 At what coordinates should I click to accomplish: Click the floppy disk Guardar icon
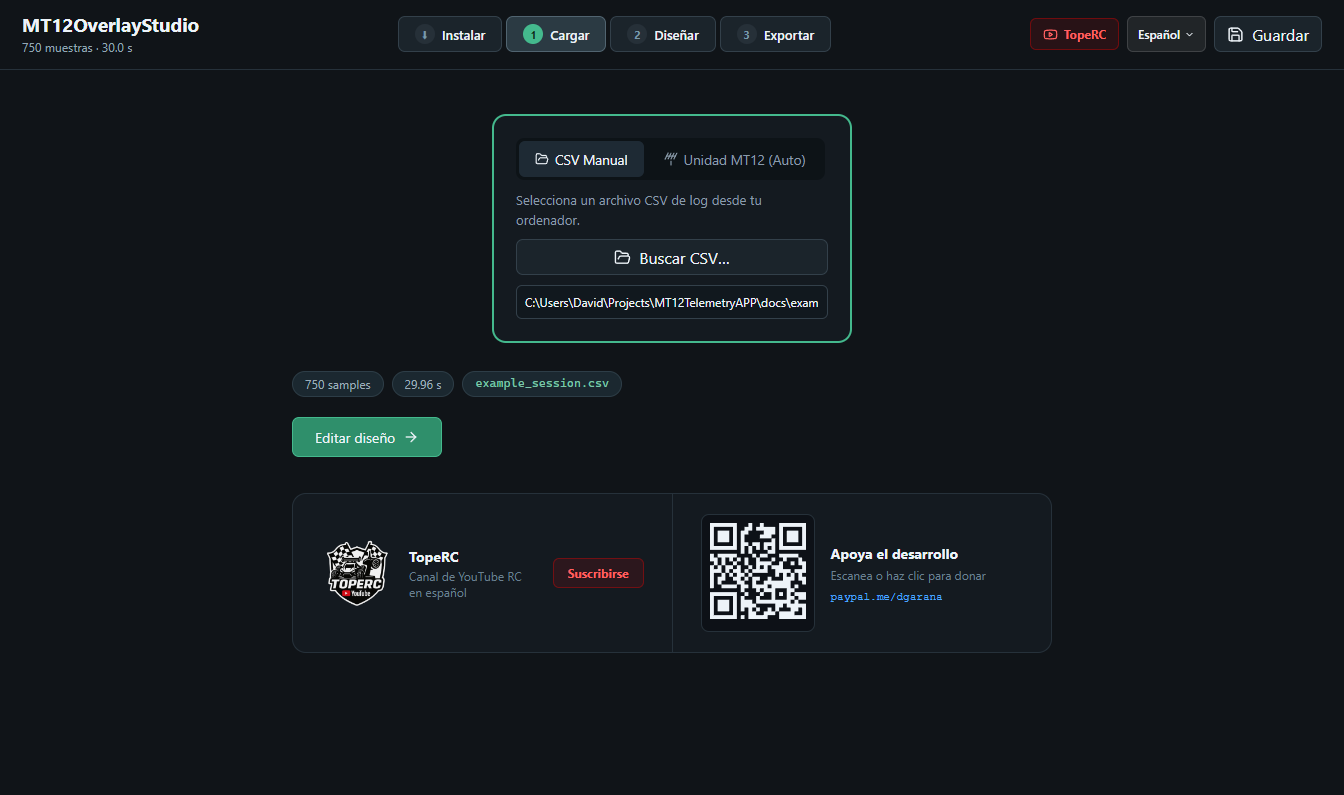[x=1235, y=35]
